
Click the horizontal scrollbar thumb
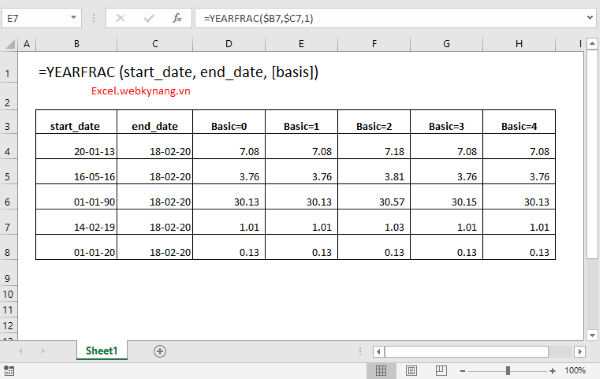coord(466,351)
